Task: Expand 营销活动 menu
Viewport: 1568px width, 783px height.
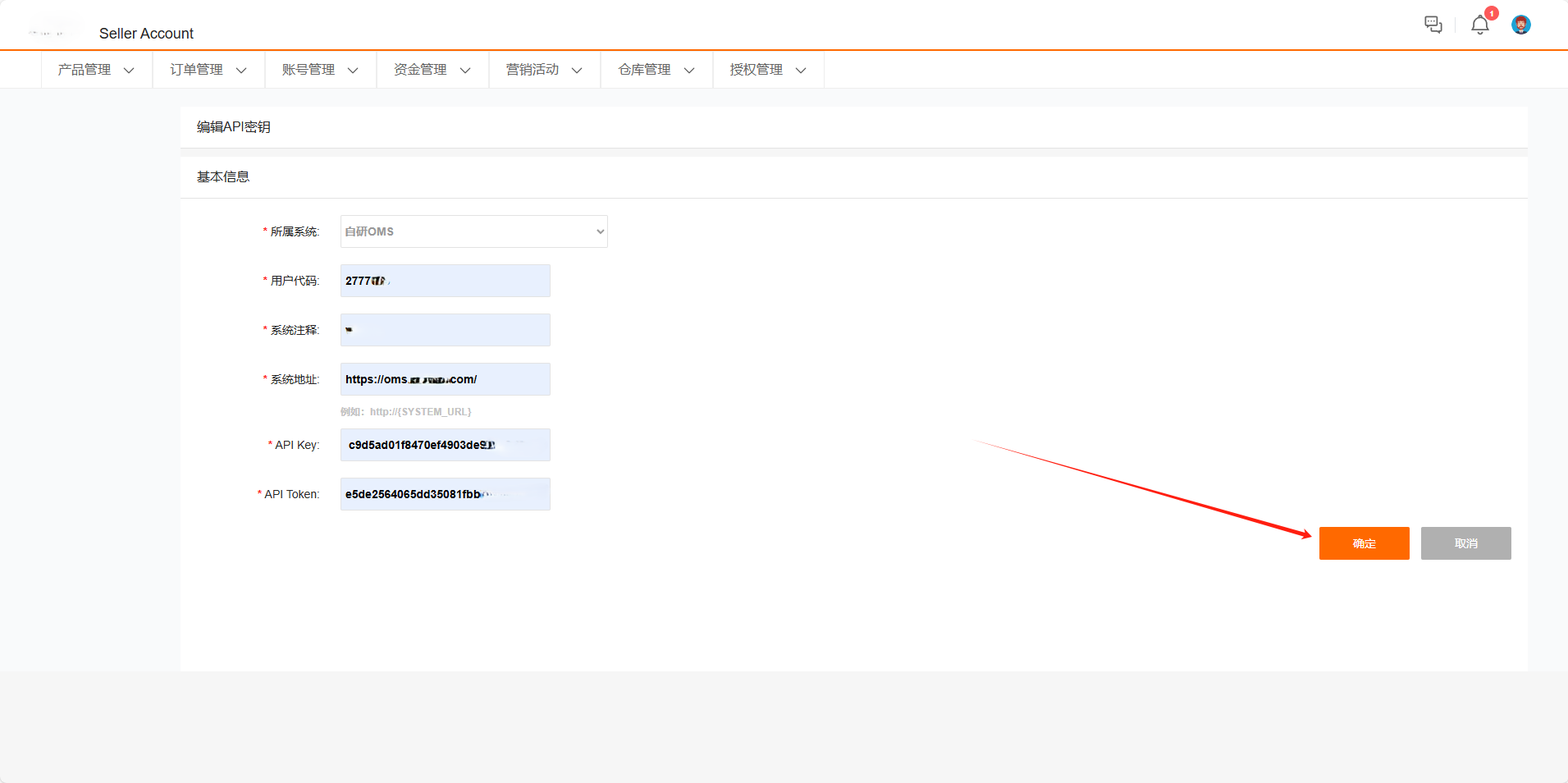Action: 544,70
